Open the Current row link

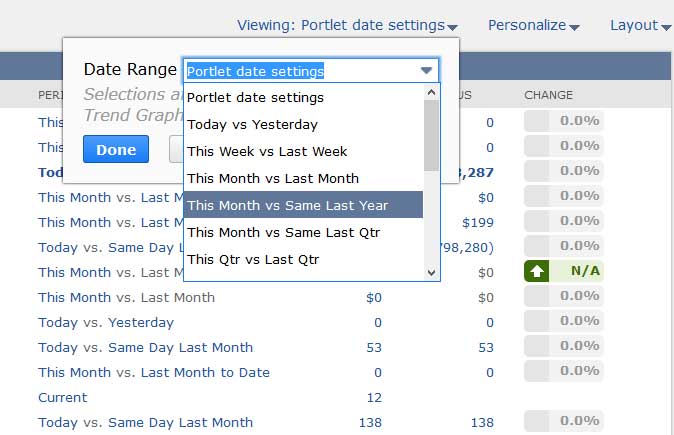click(63, 397)
